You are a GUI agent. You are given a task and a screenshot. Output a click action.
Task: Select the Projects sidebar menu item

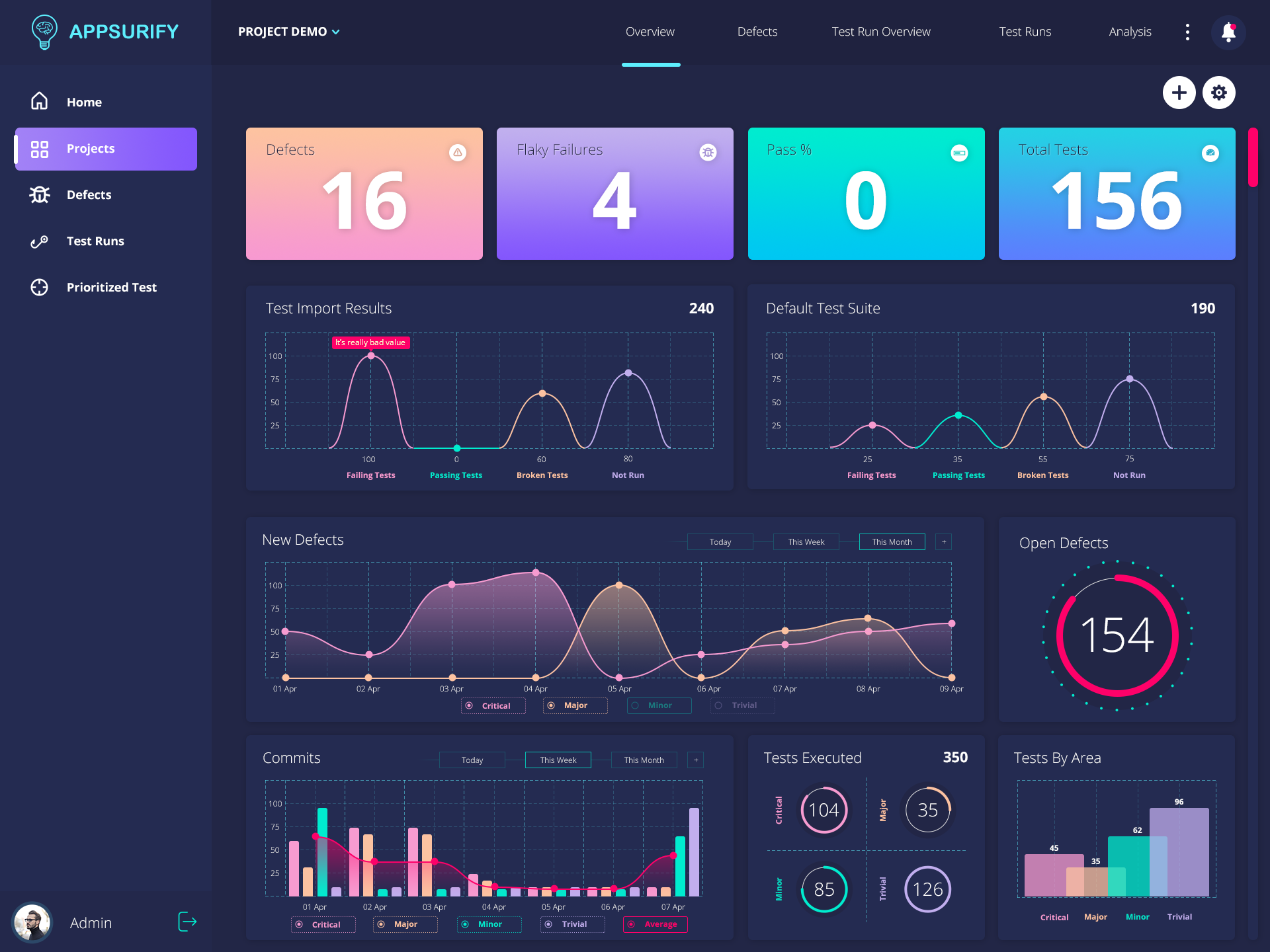click(x=106, y=149)
